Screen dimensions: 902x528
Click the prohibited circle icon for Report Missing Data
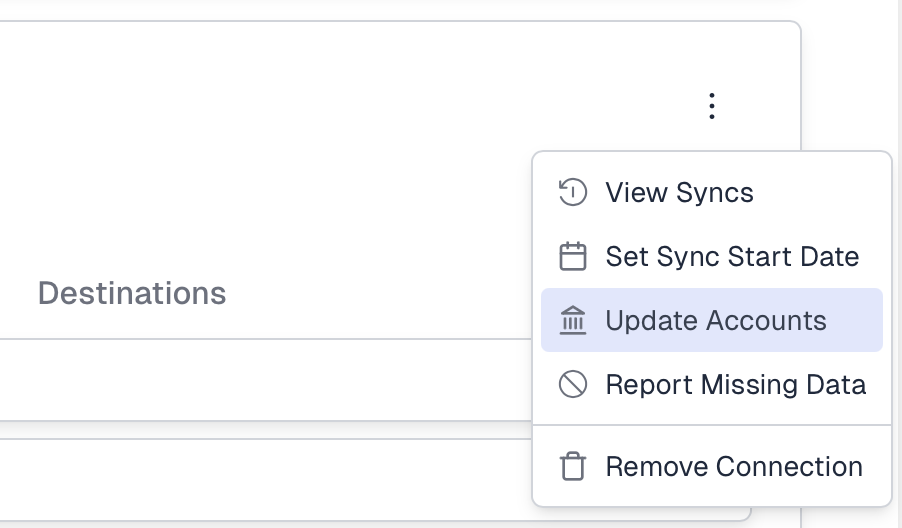572,385
